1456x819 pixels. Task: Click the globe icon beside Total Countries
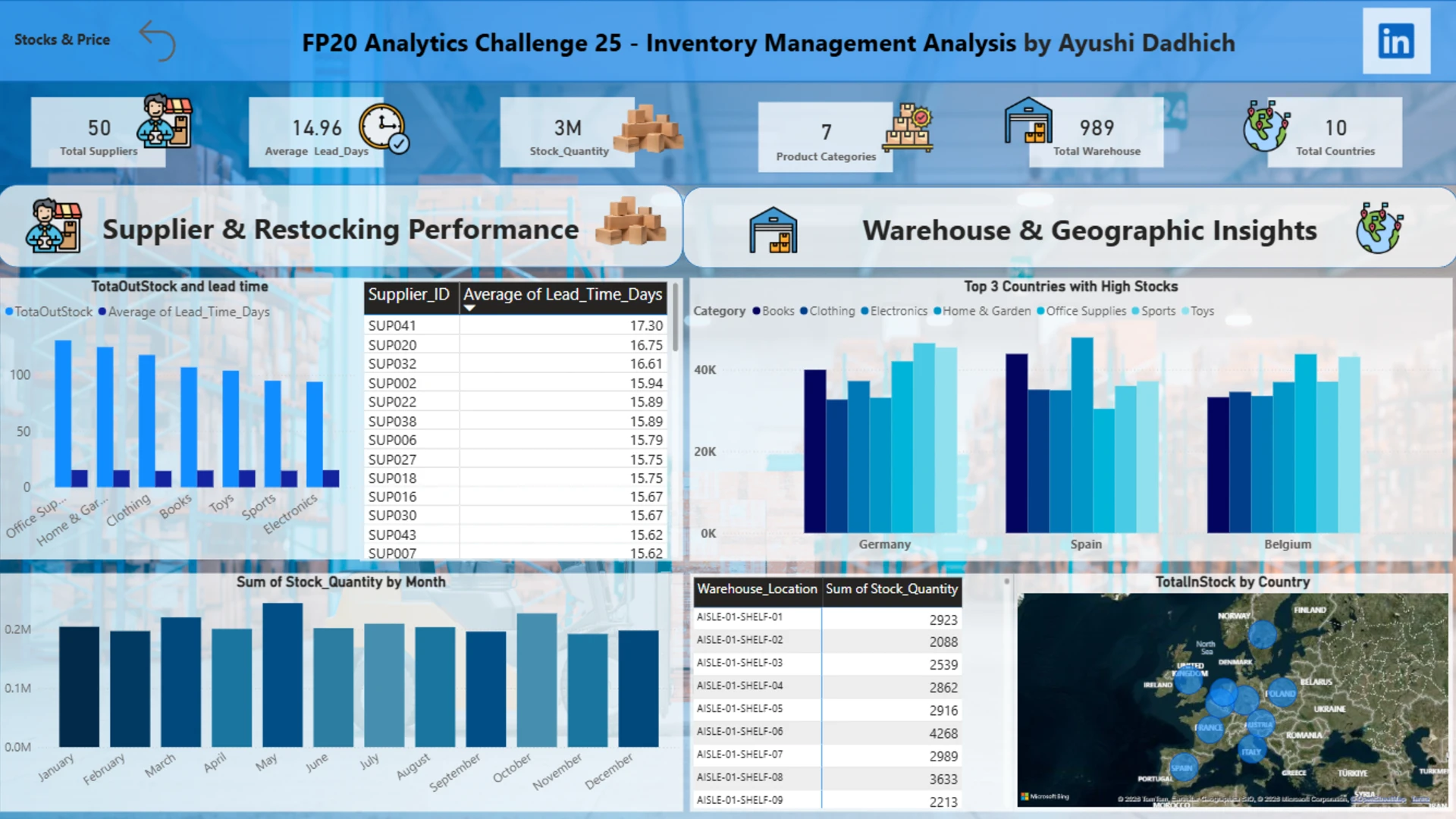tap(1266, 126)
